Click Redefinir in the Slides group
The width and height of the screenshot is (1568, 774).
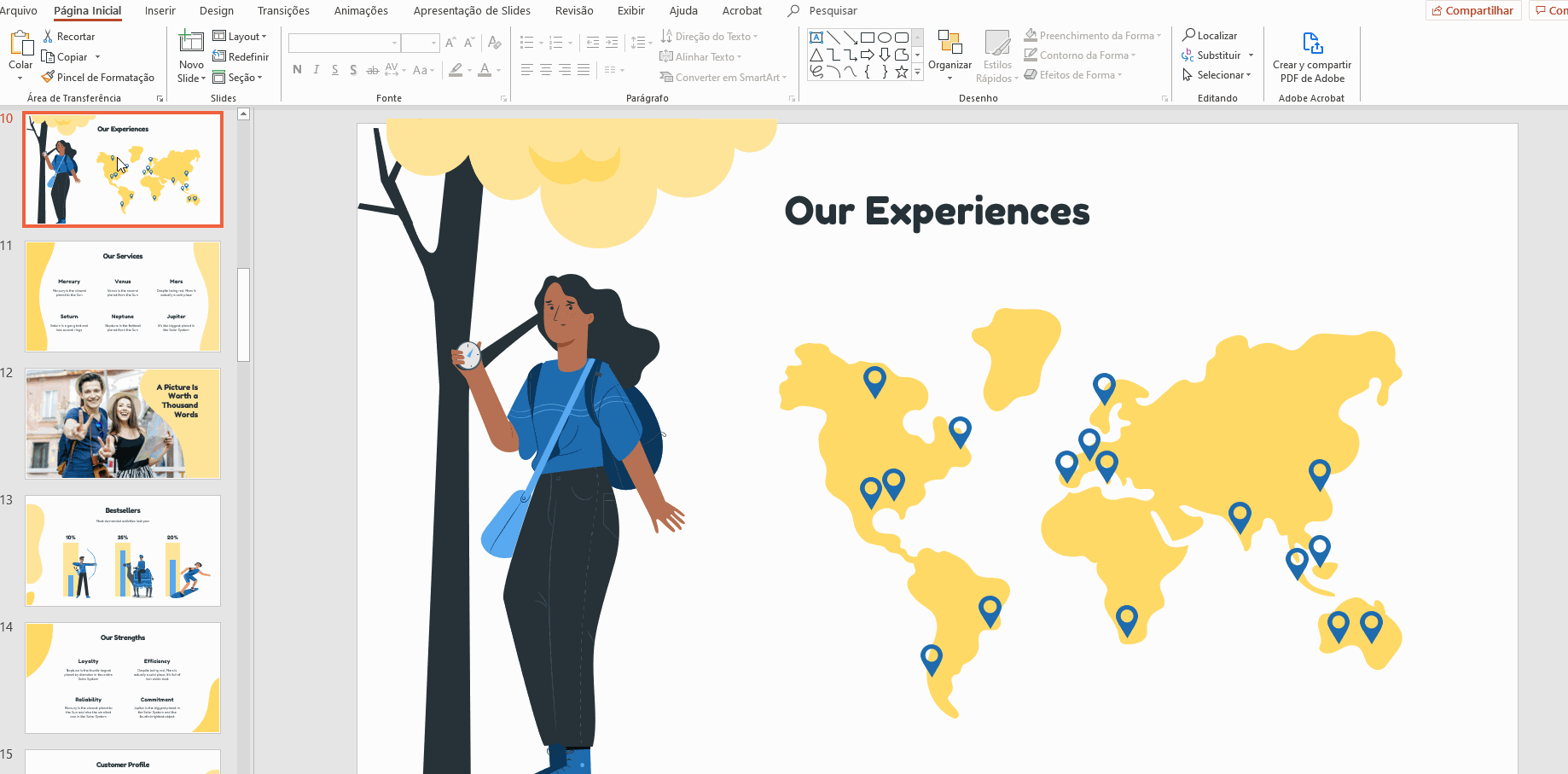(241, 56)
